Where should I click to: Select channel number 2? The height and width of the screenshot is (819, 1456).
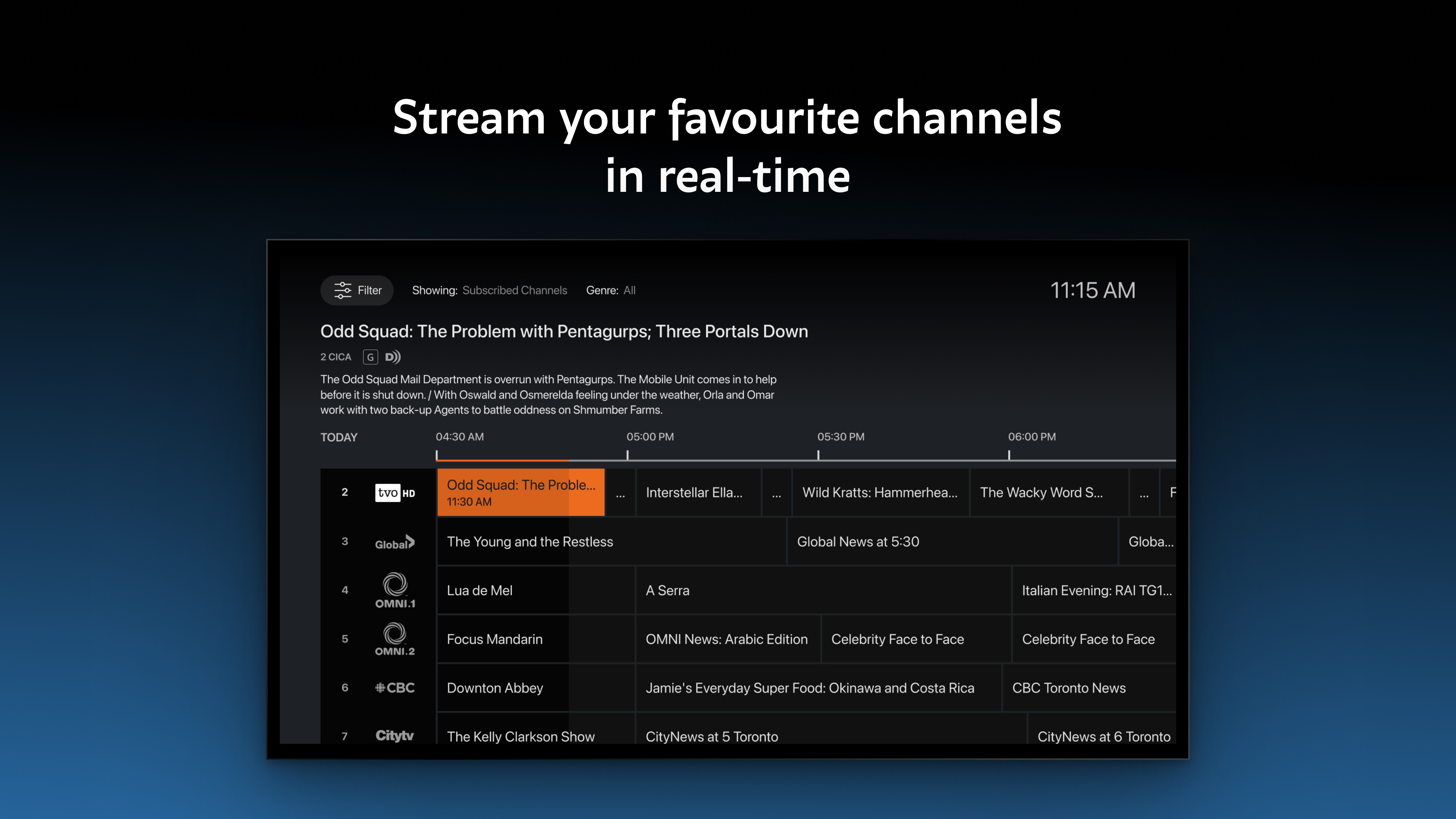pos(345,492)
